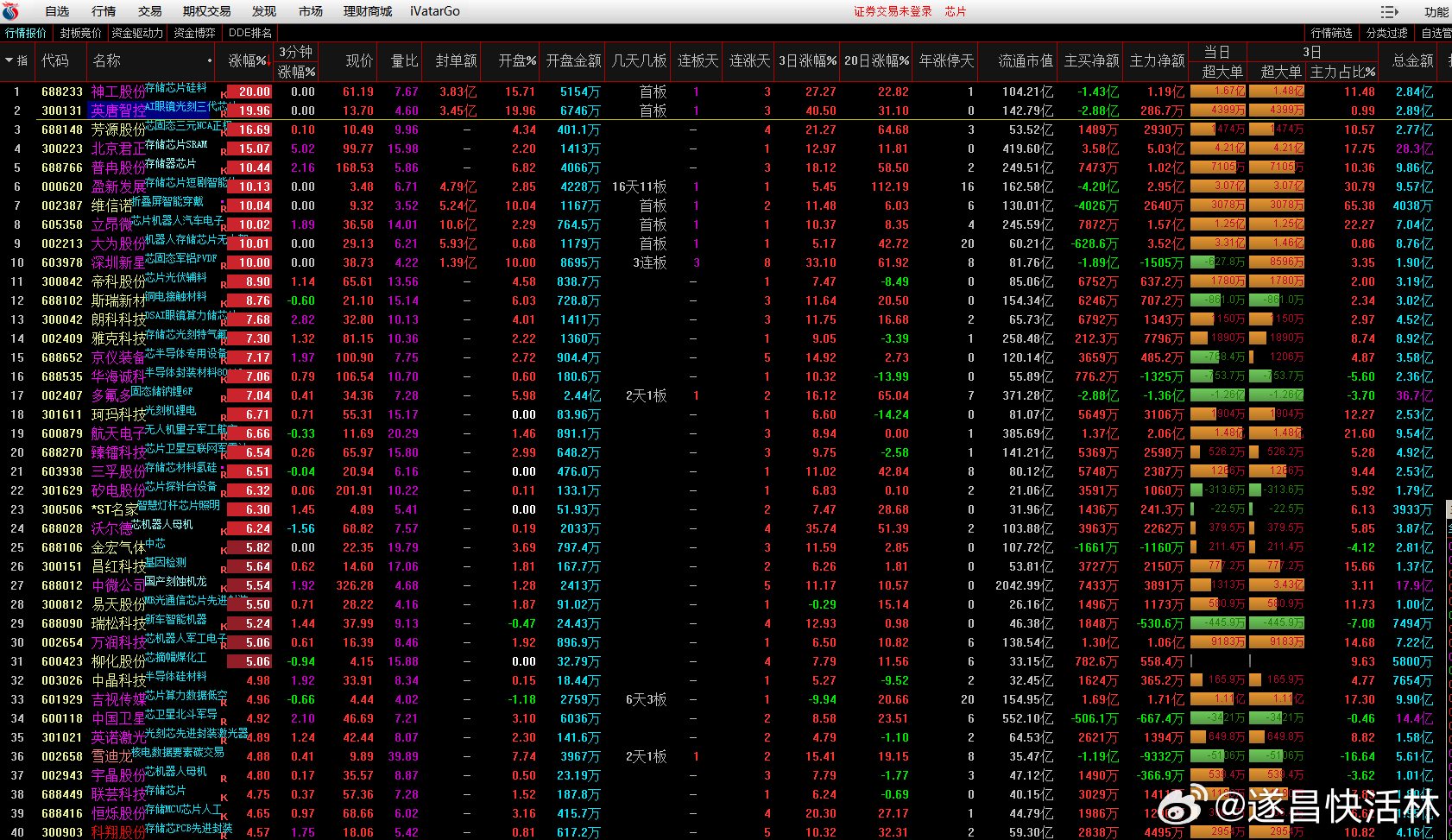Click the R marker on 帝科股份 row
The image size is (1452, 840).
point(224,284)
